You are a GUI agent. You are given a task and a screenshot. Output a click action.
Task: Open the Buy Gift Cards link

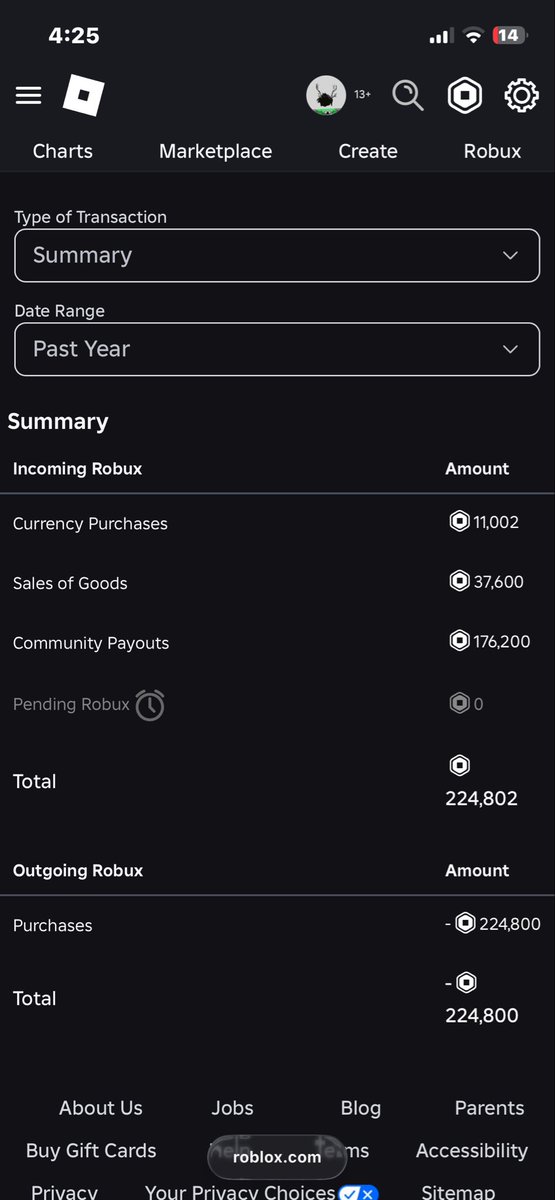91,1151
